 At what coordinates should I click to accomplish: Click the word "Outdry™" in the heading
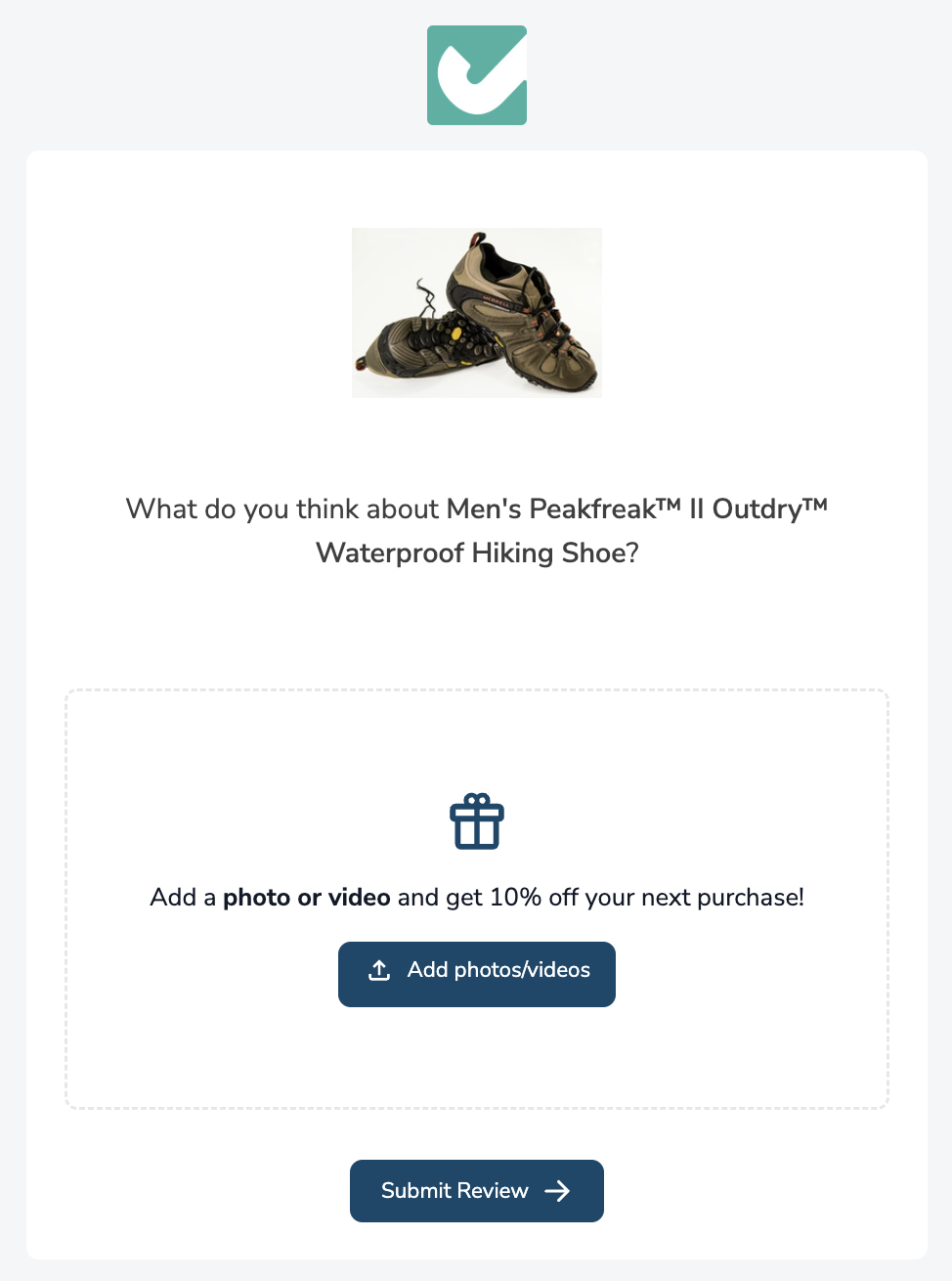(x=769, y=508)
